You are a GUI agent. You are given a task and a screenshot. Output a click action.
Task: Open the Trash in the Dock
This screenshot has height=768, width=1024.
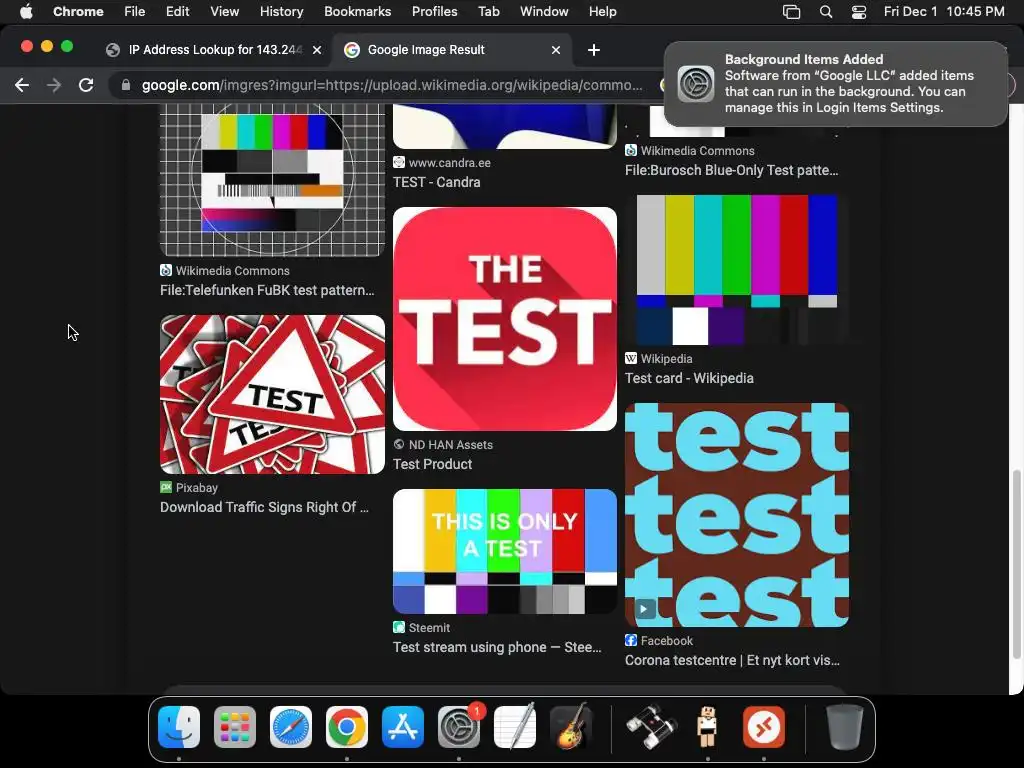pyautogui.click(x=845, y=727)
